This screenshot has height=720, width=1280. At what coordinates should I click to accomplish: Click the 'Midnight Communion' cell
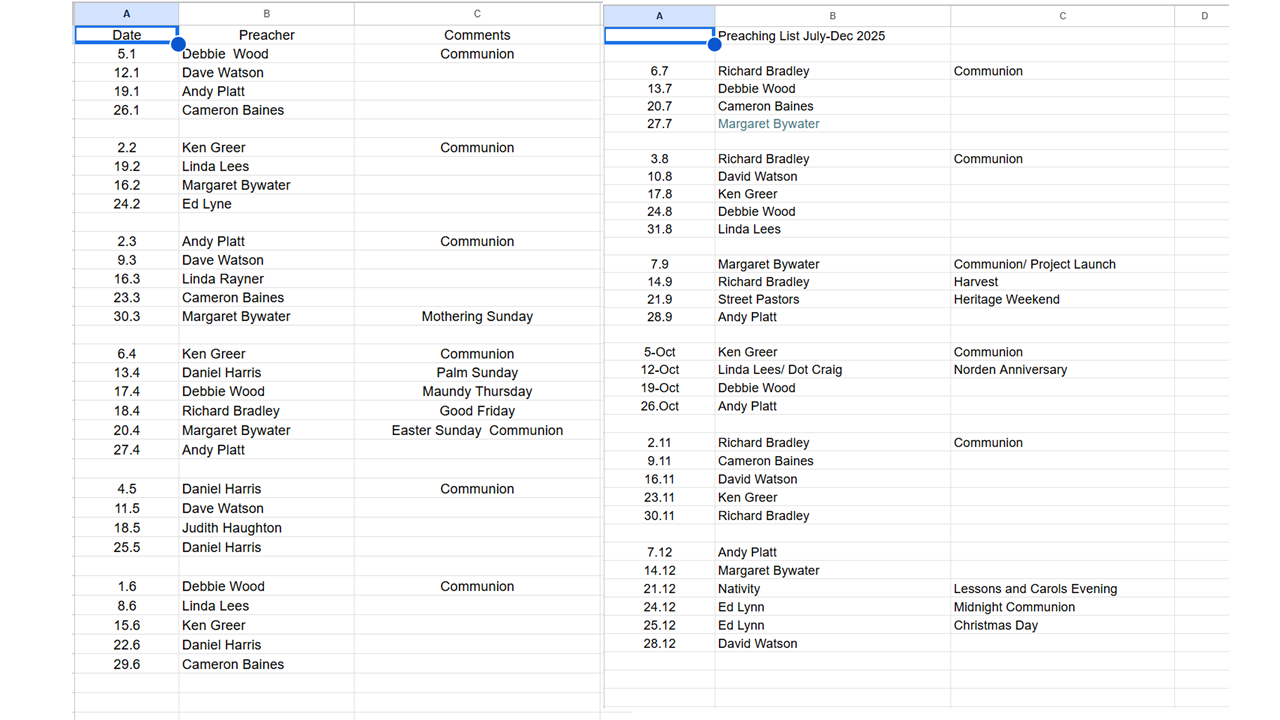1062,607
